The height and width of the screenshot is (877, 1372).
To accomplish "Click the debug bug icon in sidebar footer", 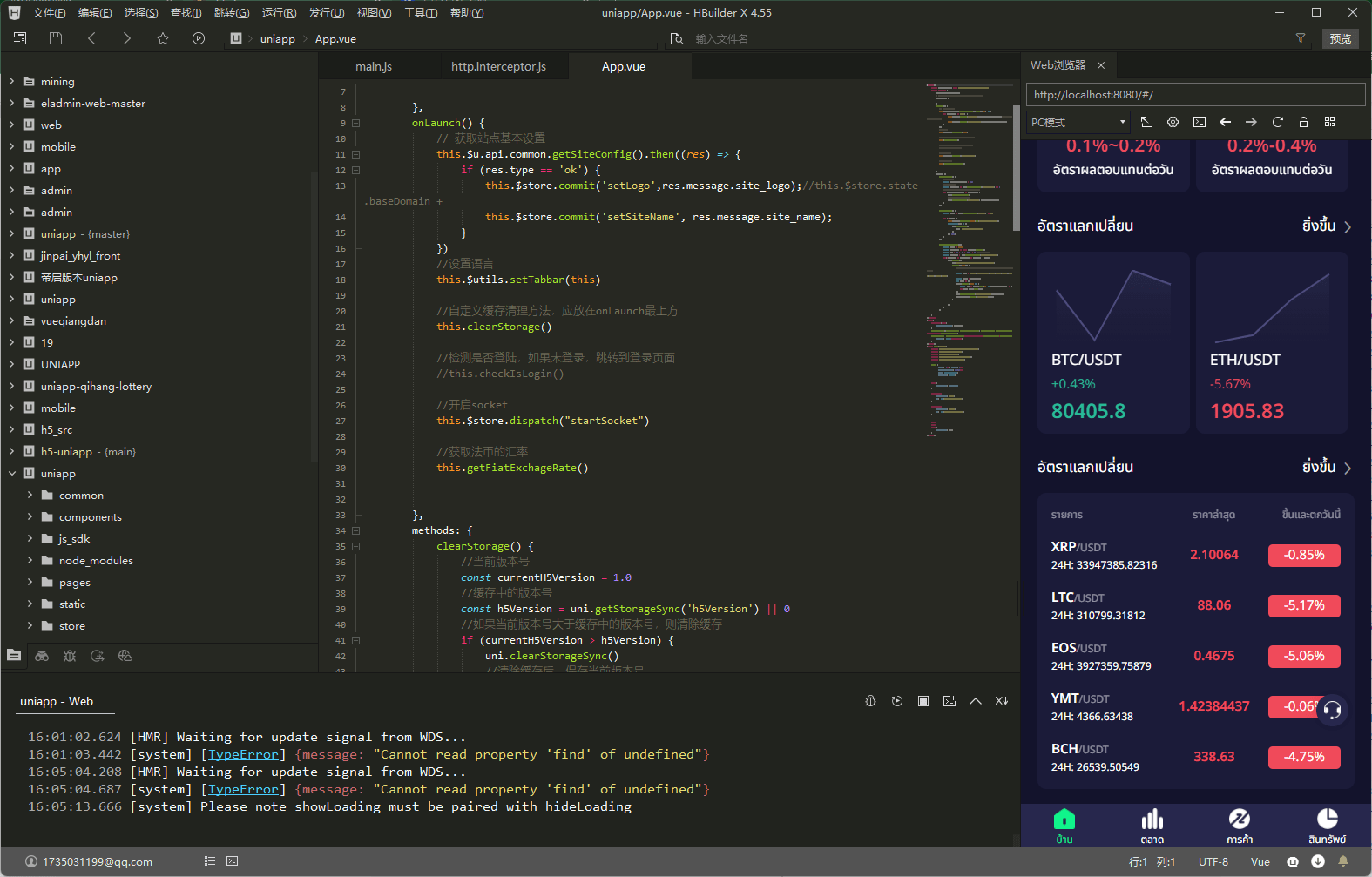I will click(x=70, y=656).
